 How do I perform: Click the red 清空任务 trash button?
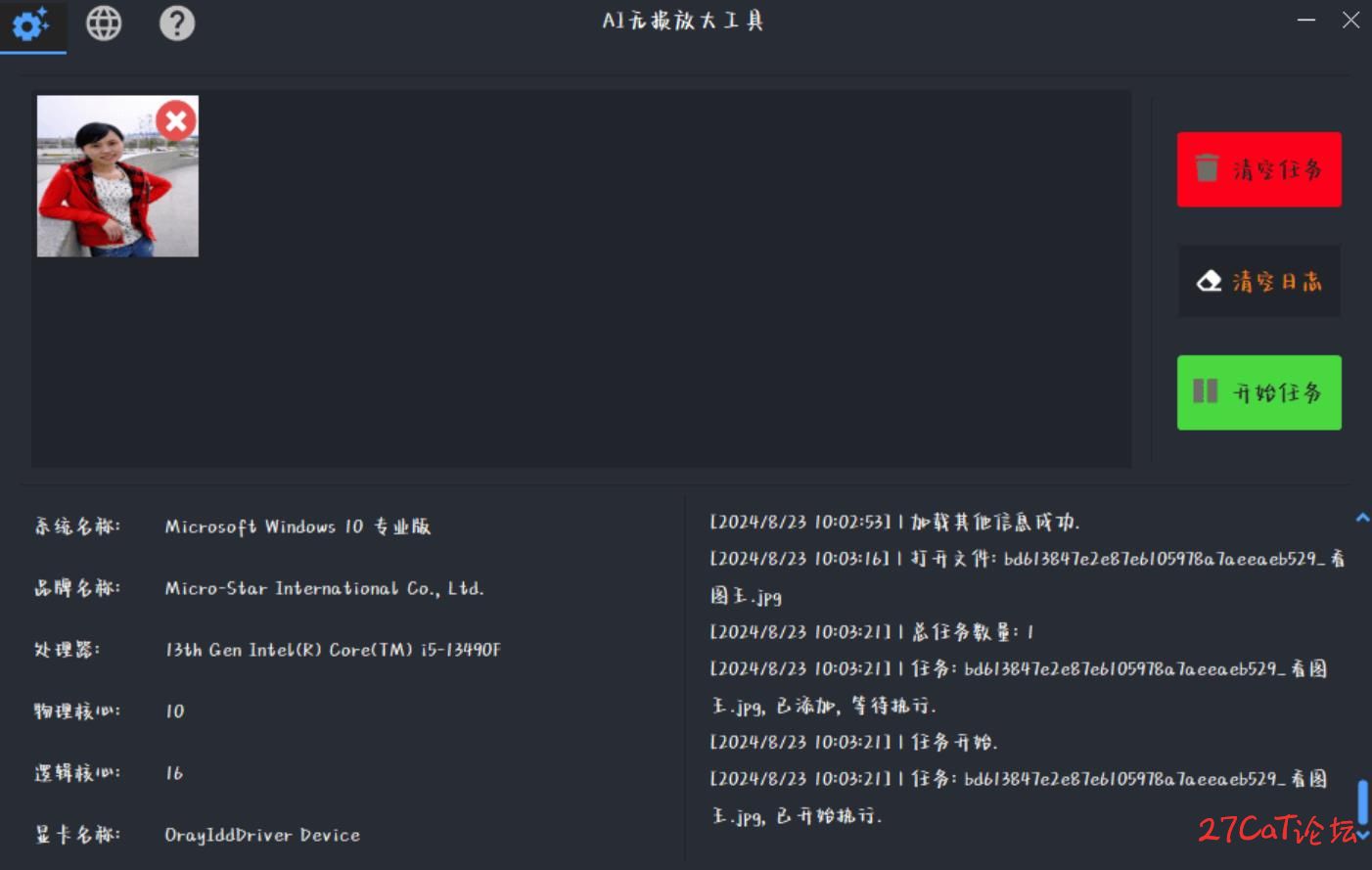tap(1258, 169)
